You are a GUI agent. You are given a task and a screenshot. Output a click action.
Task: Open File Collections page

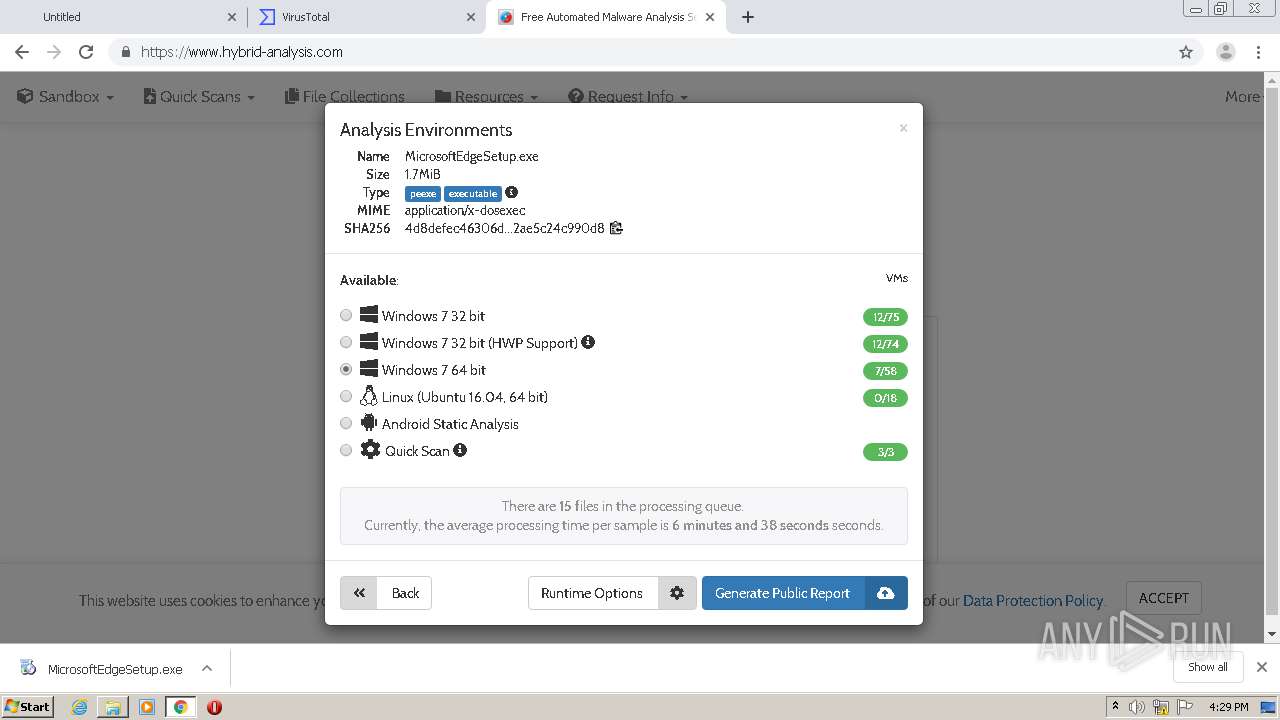(x=345, y=96)
